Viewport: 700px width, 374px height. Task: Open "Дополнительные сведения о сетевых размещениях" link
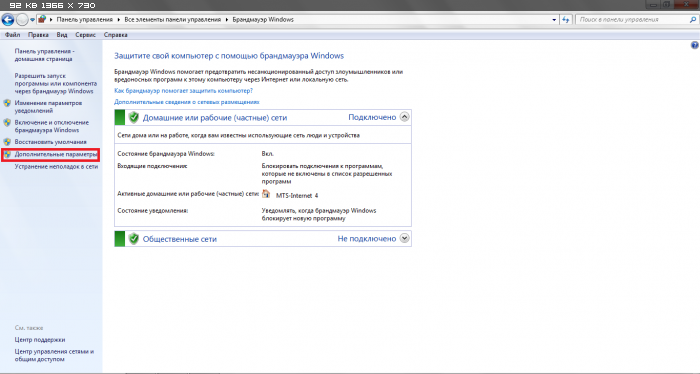(187, 102)
